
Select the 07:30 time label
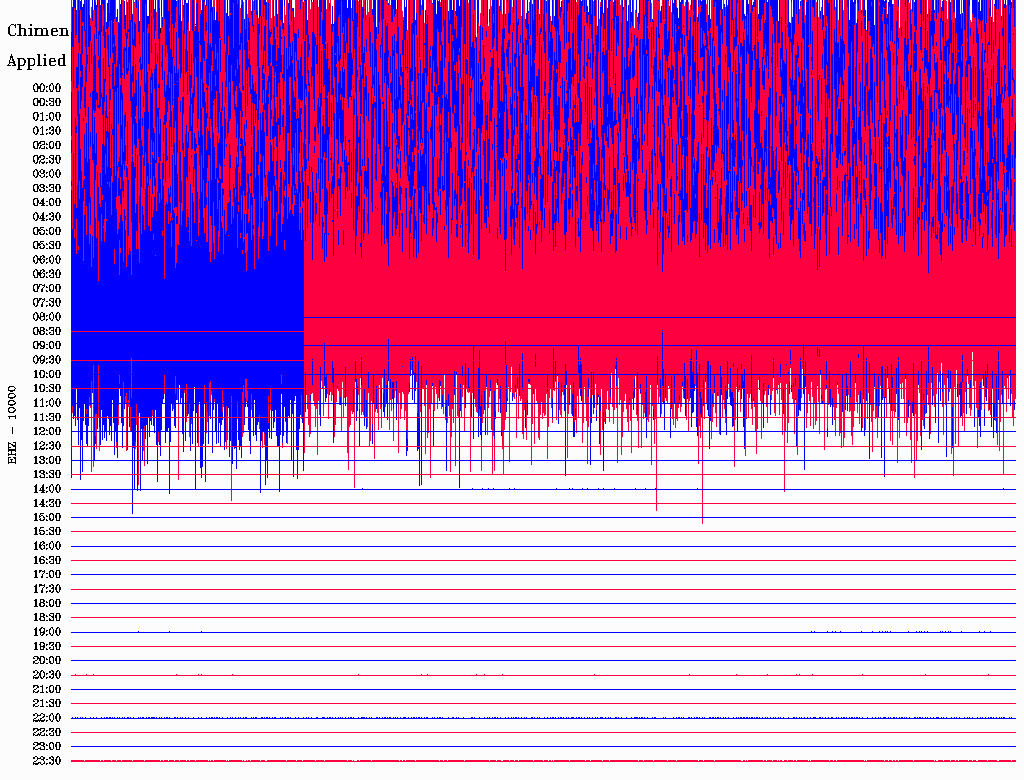47,302
